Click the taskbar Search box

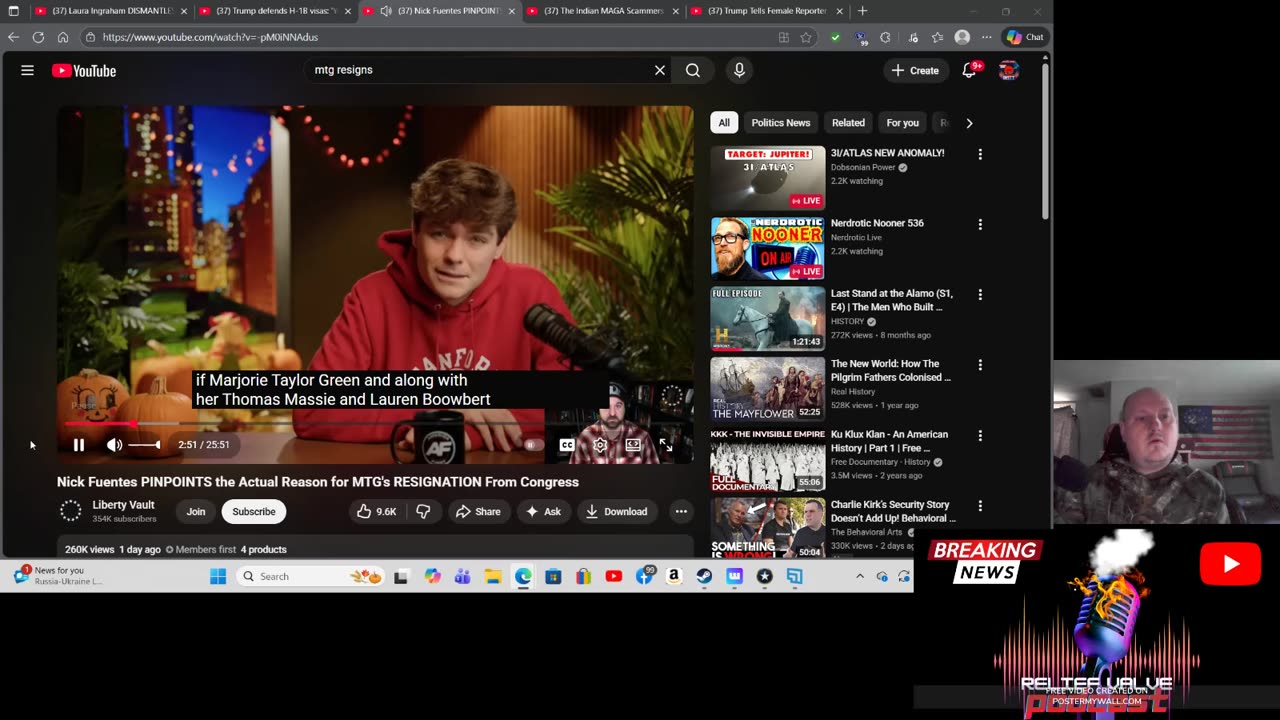[312, 576]
